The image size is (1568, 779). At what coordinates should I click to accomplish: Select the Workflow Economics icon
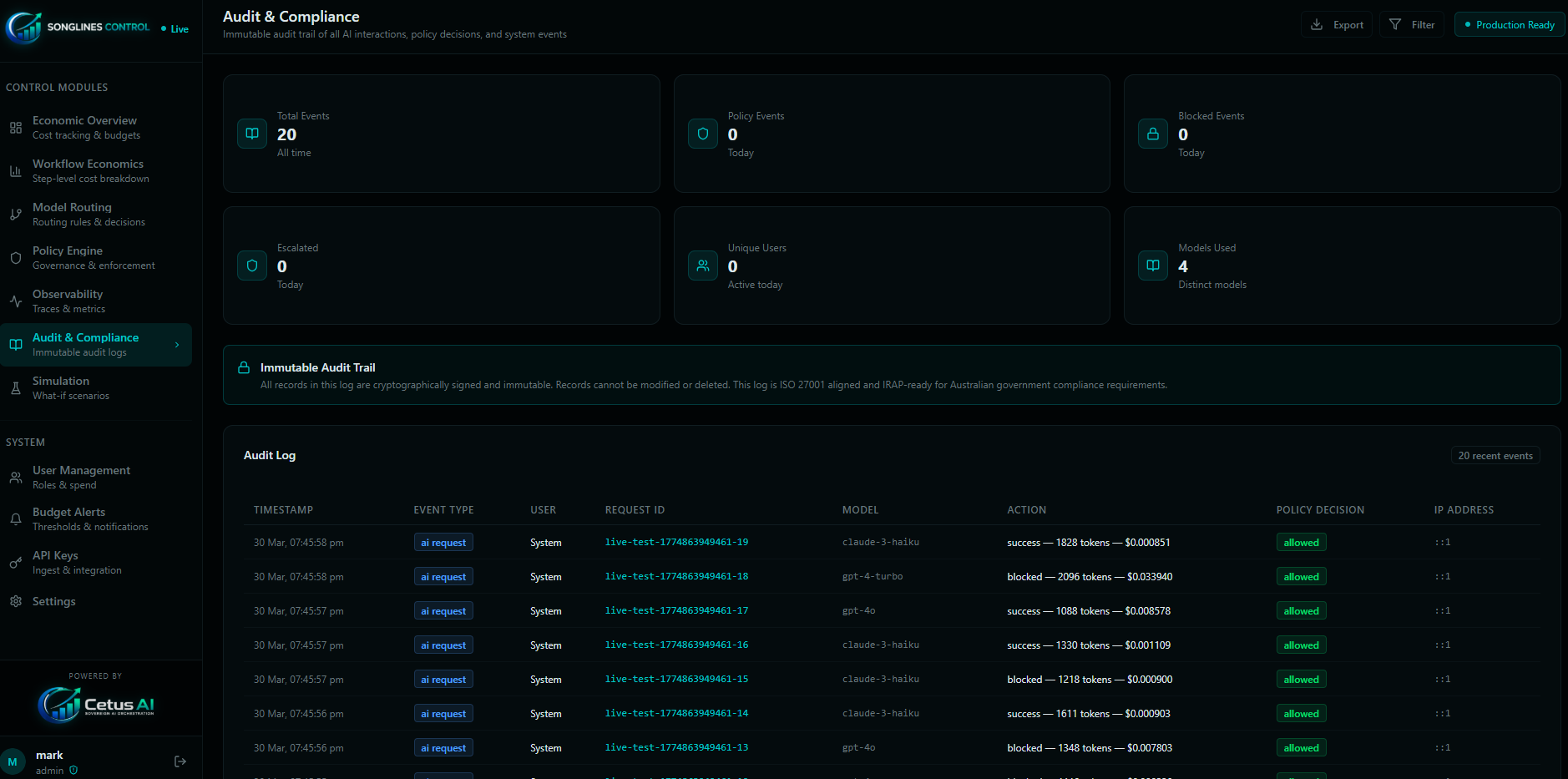(16, 169)
